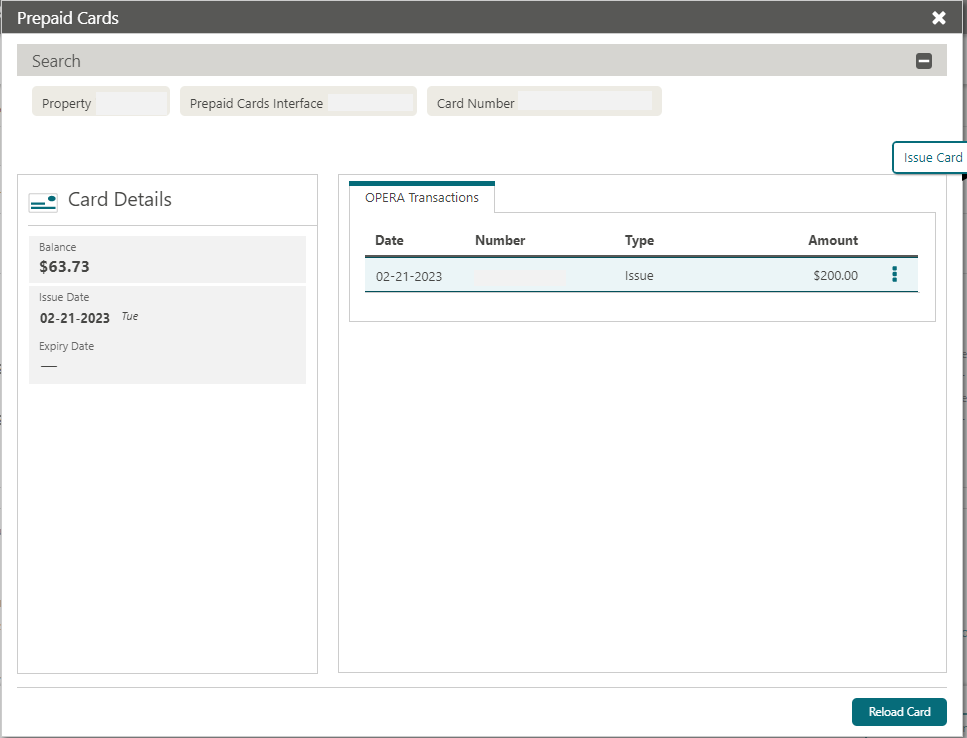Click the Issue Date in Card Details
Screen dimensions: 967x738
tap(75, 316)
